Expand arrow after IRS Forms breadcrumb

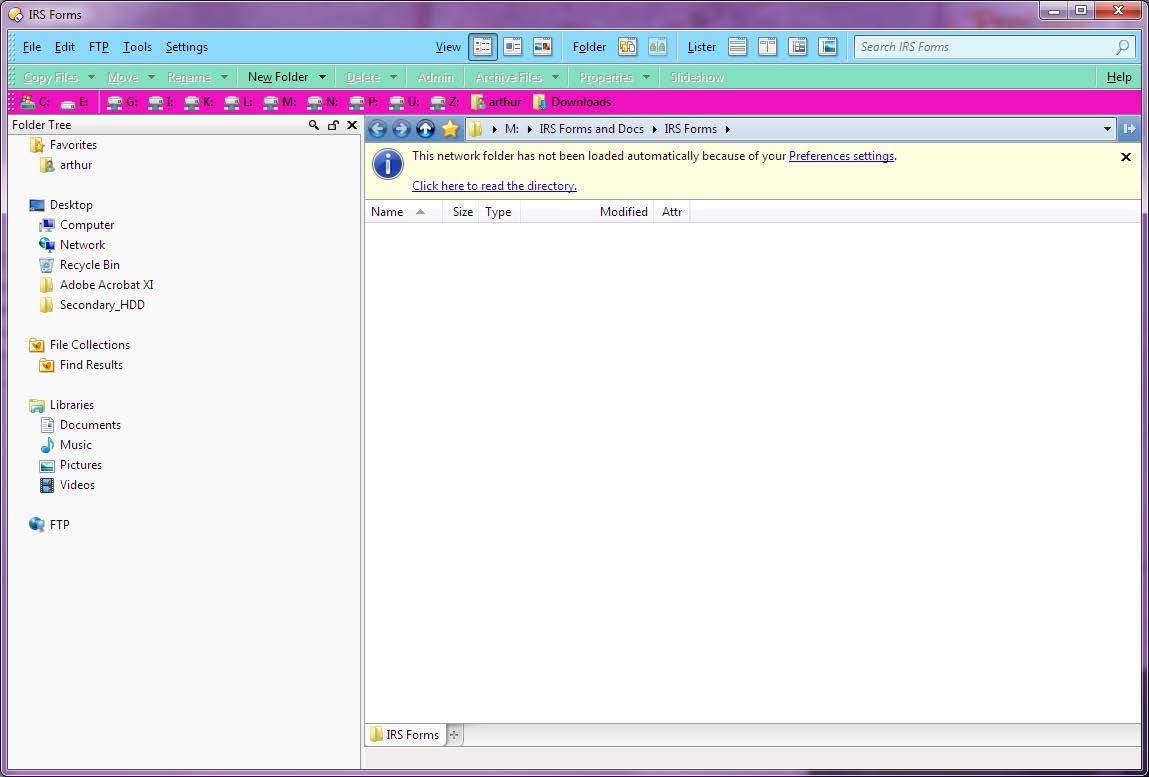(728, 130)
